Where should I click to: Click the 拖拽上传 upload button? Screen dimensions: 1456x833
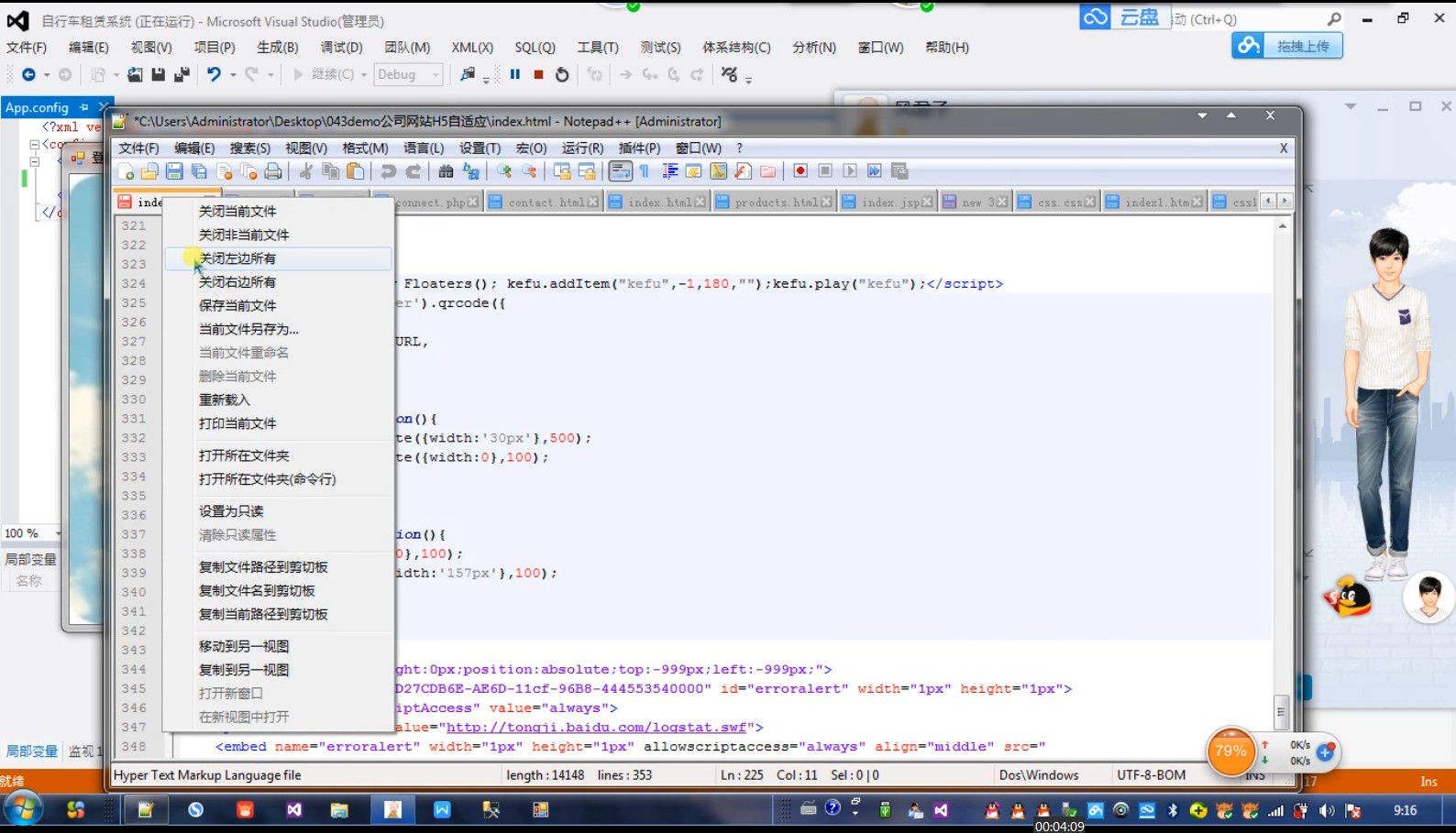coord(1287,46)
